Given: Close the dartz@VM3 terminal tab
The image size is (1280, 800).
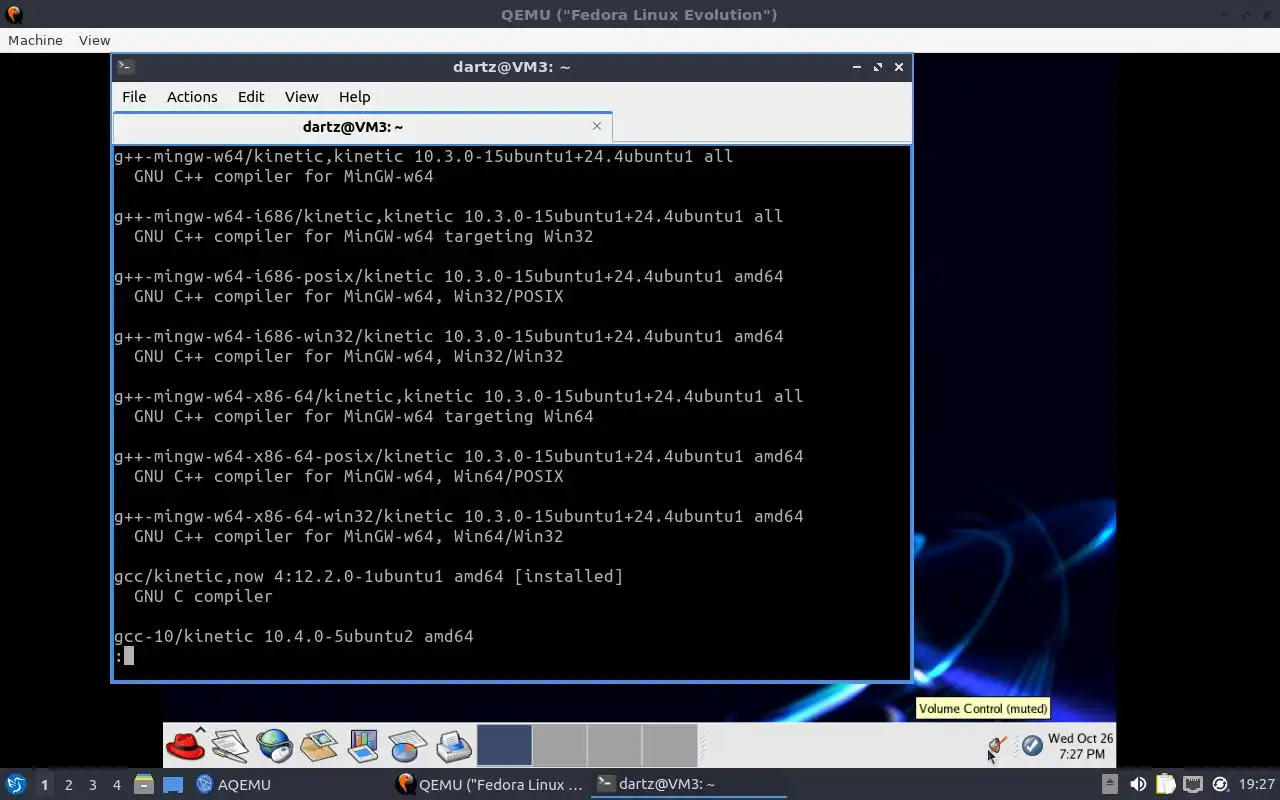Looking at the screenshot, I should pyautogui.click(x=597, y=126).
